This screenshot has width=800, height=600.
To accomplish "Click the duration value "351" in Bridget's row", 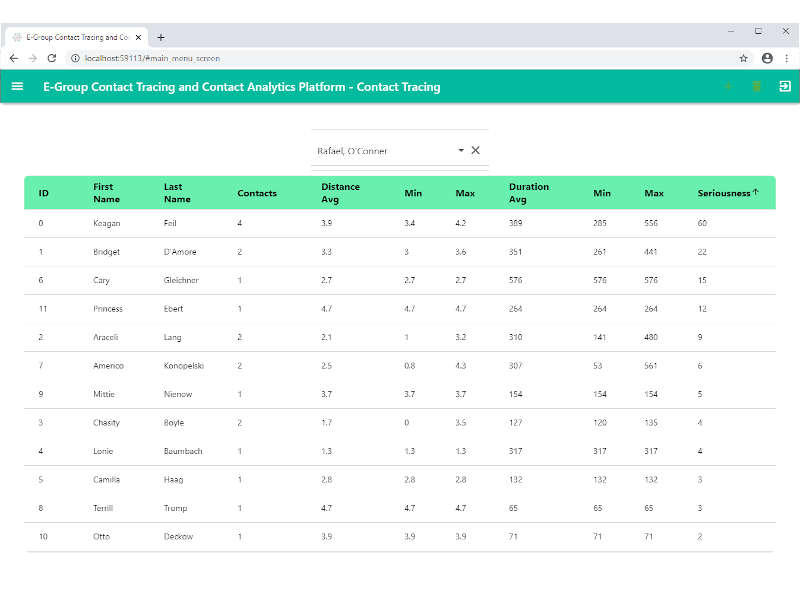I will click(515, 252).
